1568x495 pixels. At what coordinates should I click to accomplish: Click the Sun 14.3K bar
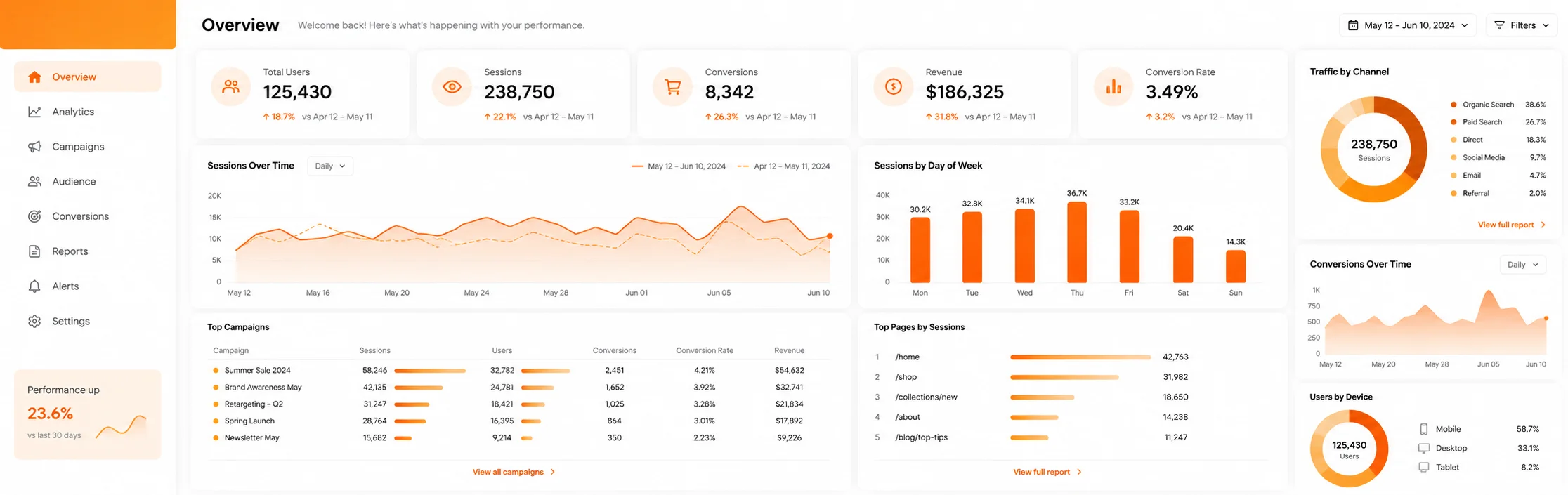(1236, 267)
